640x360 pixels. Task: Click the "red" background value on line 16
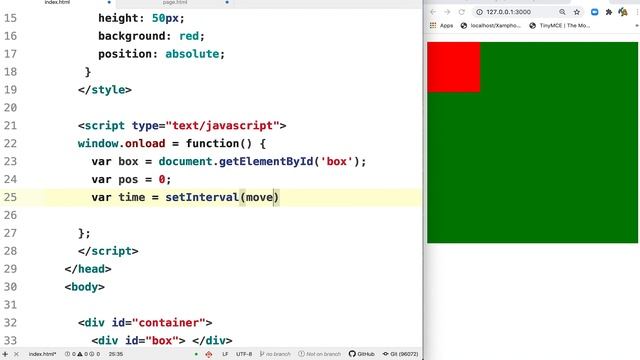click(x=189, y=36)
